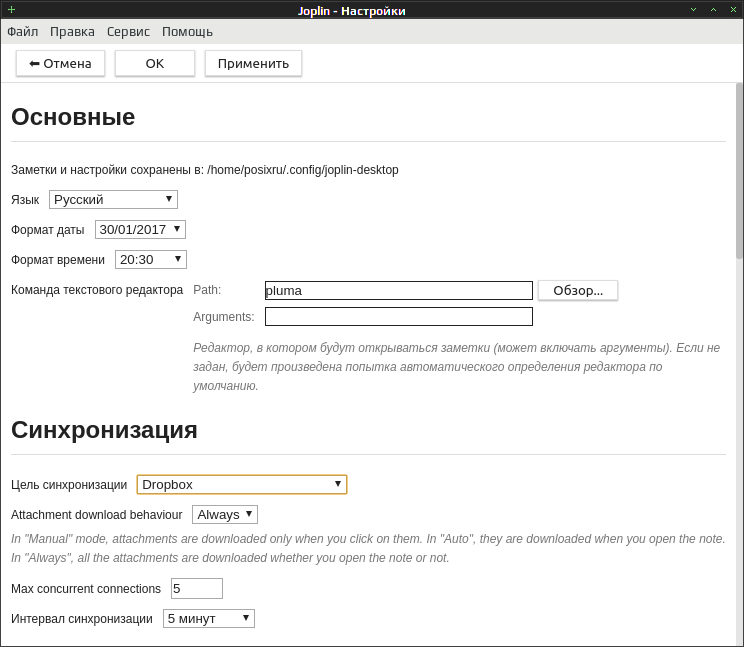Click the editor description text starting Редактор
This screenshot has width=744, height=647.
coord(456,367)
